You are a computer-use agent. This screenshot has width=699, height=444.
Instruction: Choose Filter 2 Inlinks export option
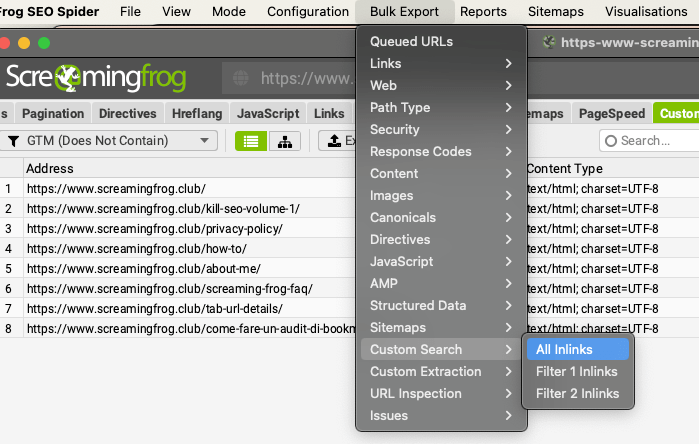576,394
